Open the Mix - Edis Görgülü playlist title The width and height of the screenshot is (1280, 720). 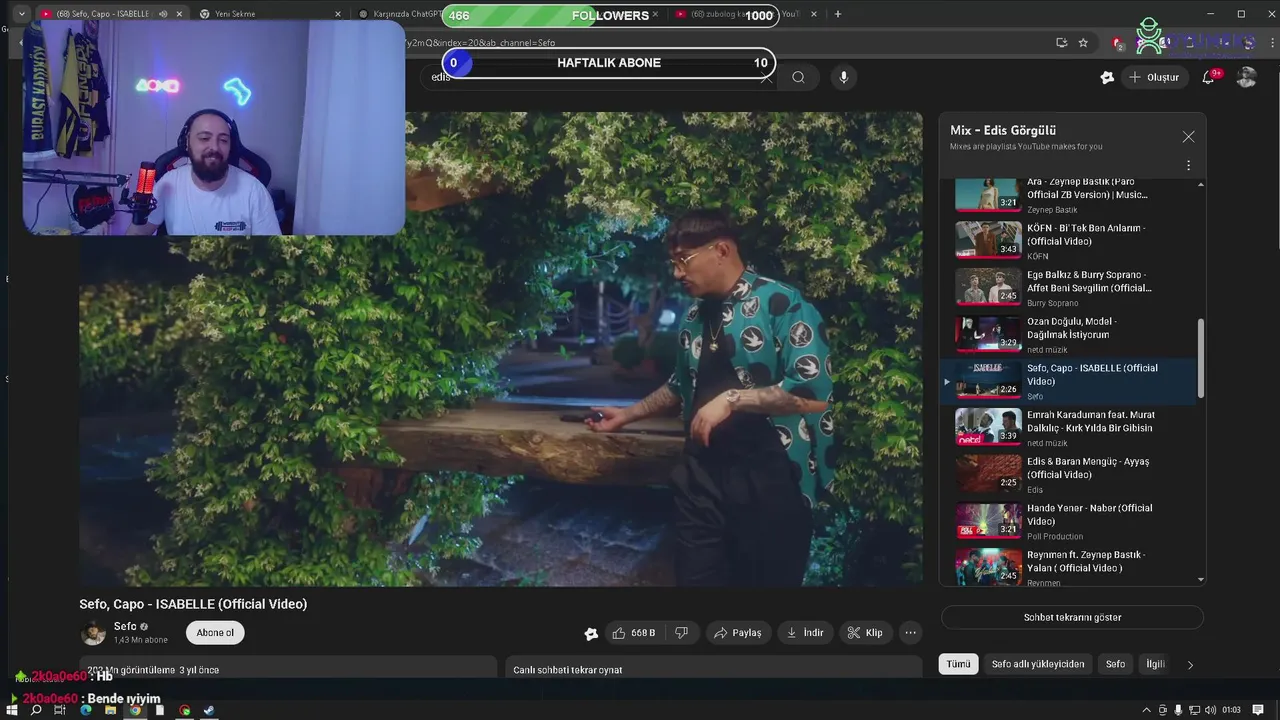(x=1003, y=130)
